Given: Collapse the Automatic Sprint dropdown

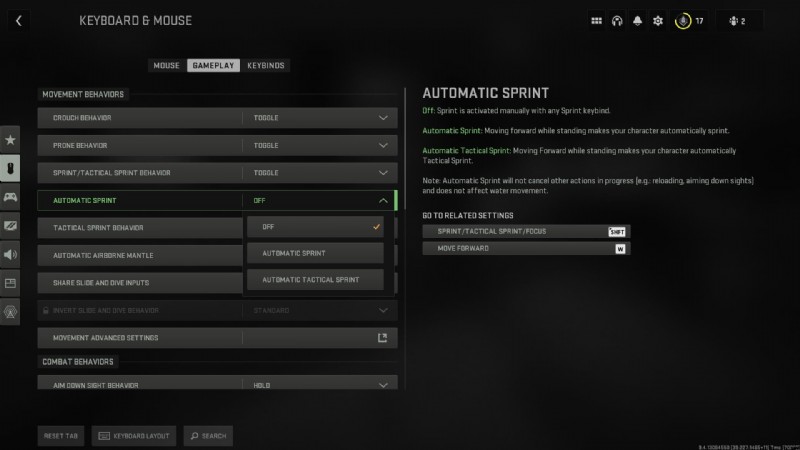Looking at the screenshot, I should pyautogui.click(x=382, y=200).
